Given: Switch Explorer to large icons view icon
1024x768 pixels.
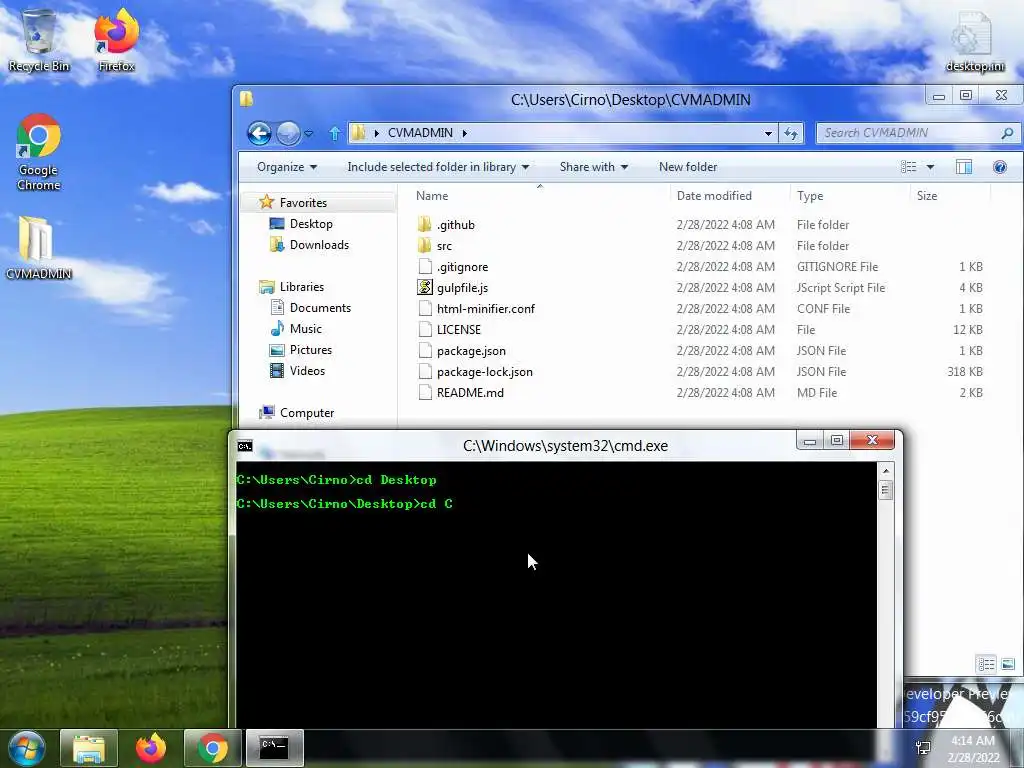Looking at the screenshot, I should coord(1008,664).
